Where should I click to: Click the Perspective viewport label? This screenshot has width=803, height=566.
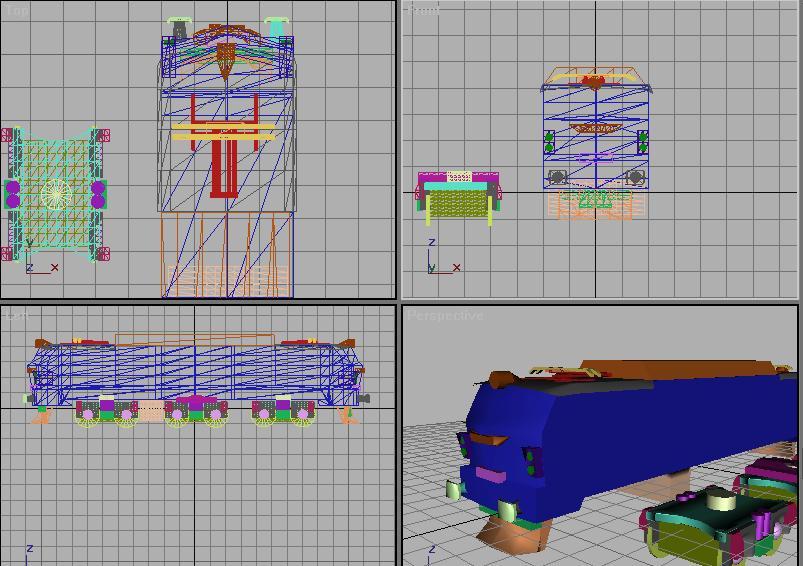[x=446, y=315]
